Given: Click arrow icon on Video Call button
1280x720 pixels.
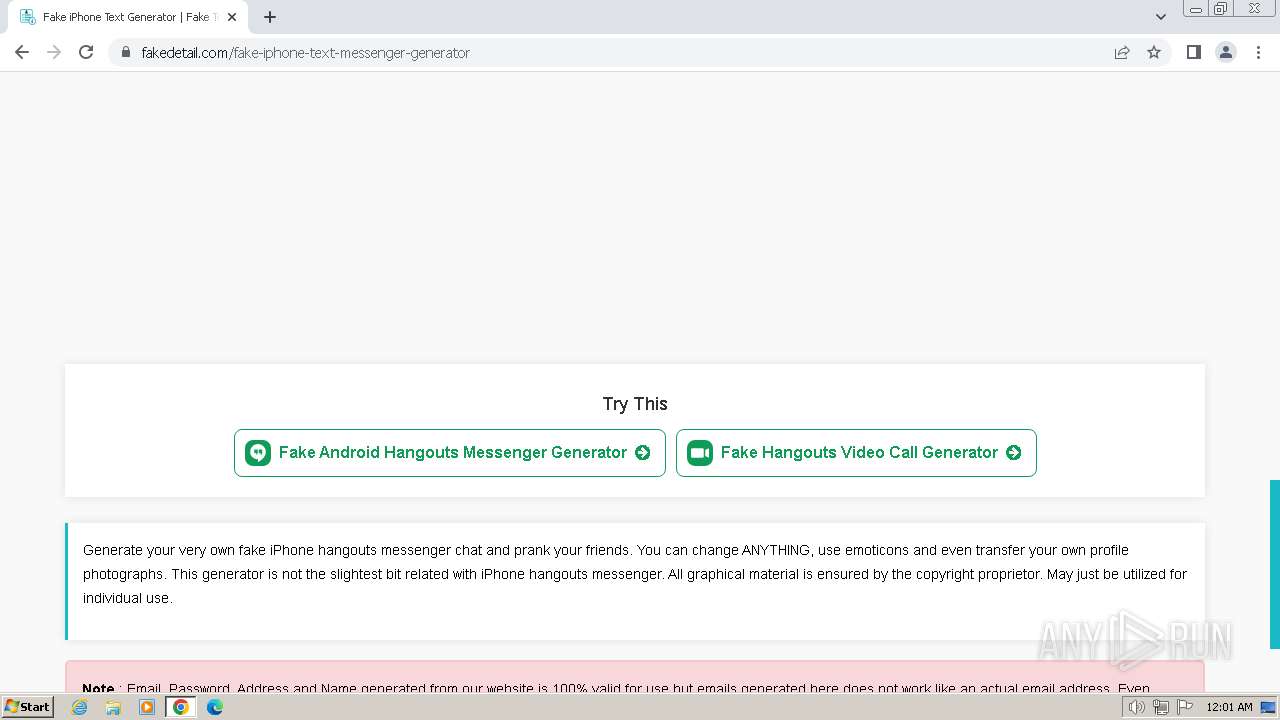Looking at the screenshot, I should pos(1014,453).
